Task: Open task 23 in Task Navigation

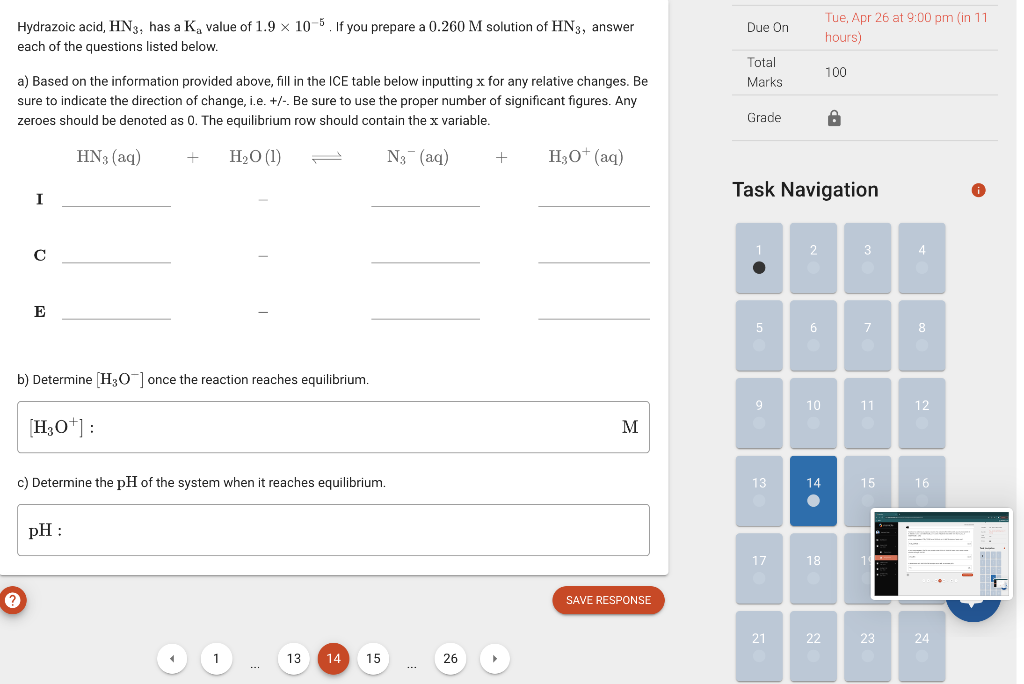Action: click(867, 647)
